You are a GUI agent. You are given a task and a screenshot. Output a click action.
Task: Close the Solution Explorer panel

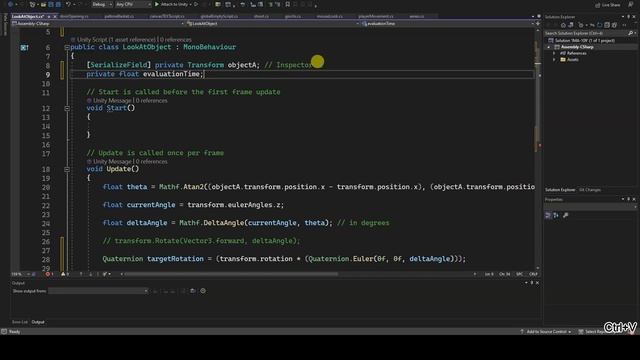tap(634, 17)
